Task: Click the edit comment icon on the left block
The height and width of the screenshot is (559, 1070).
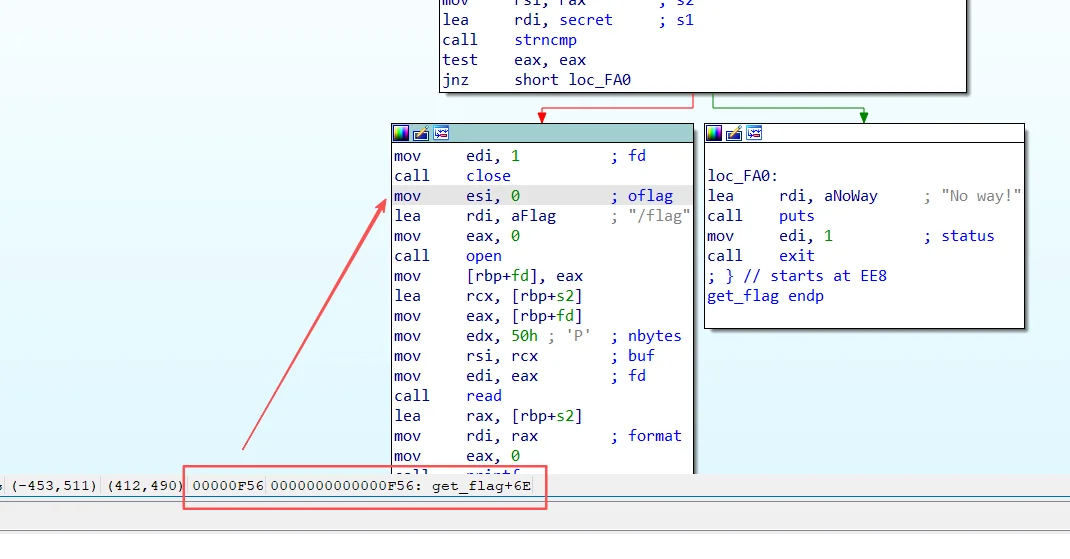Action: [x=421, y=133]
